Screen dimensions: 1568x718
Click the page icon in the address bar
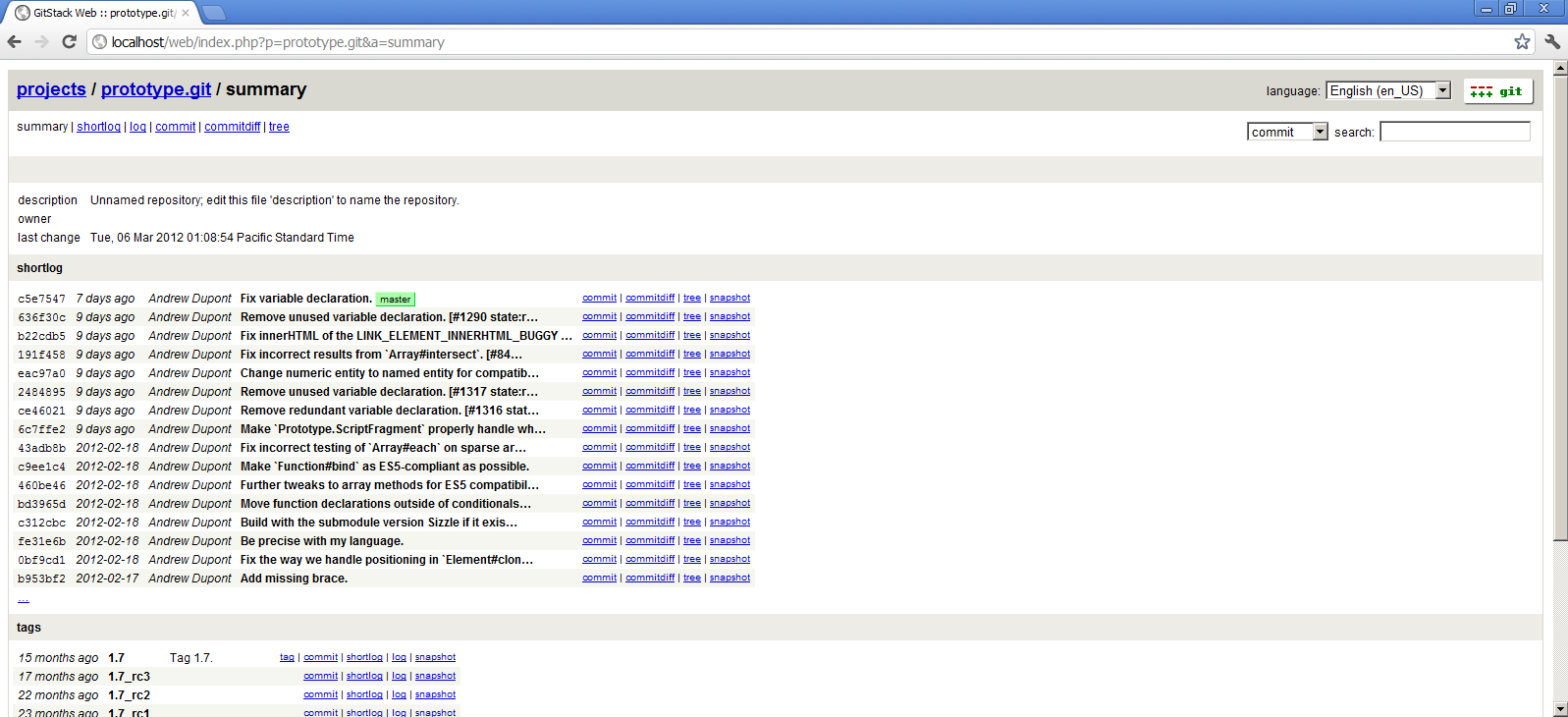click(x=99, y=41)
